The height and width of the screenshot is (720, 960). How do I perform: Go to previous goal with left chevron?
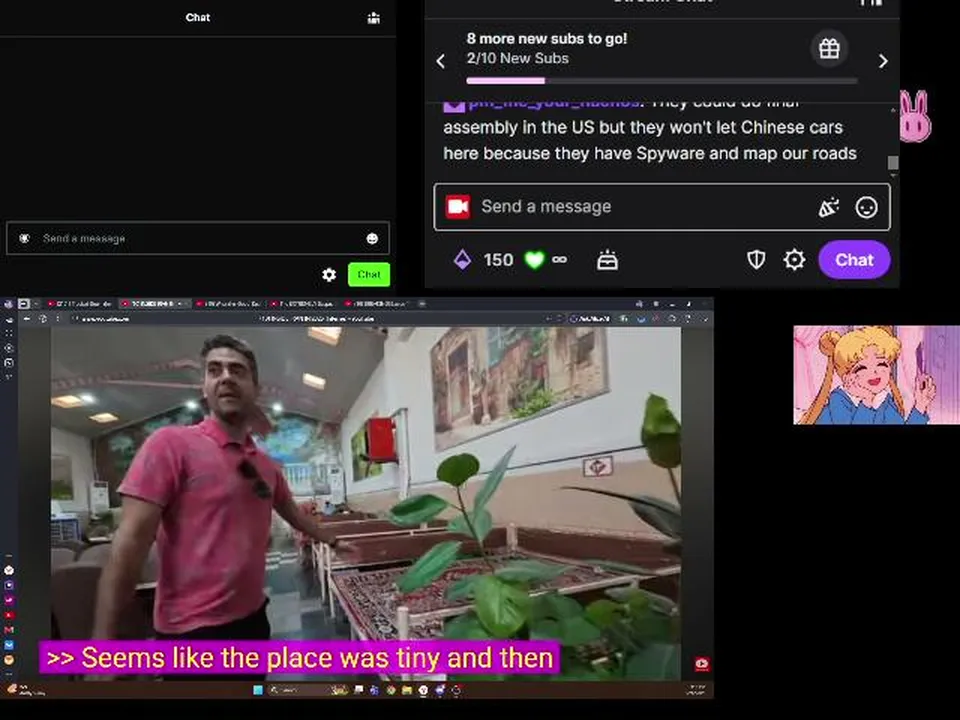pyautogui.click(x=441, y=61)
